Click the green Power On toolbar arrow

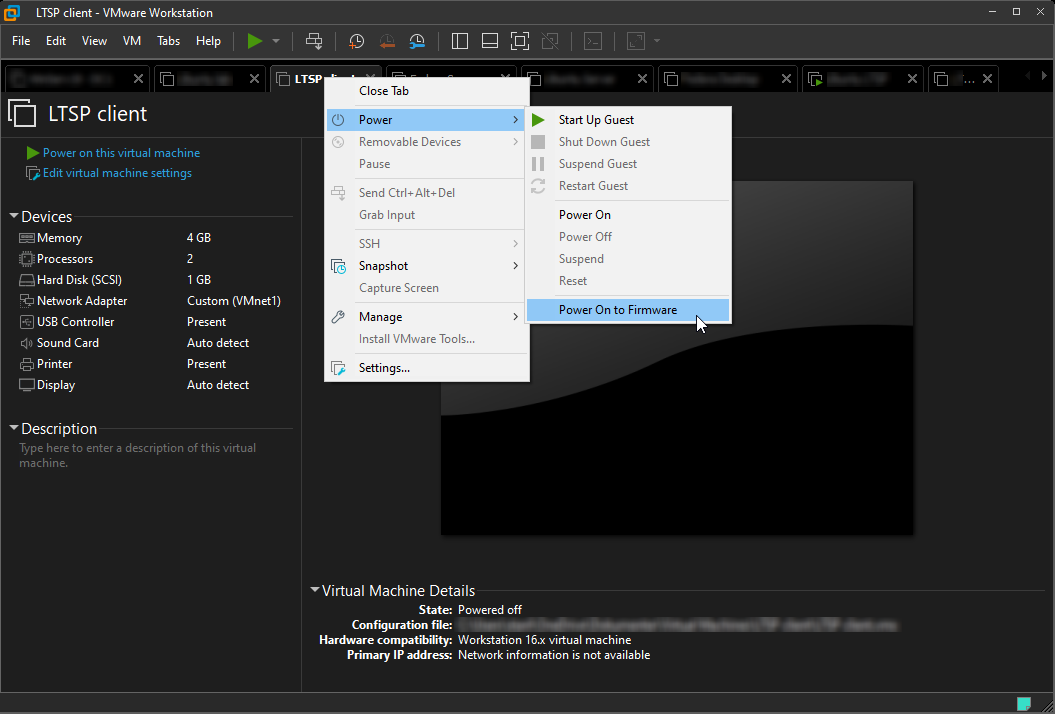(254, 41)
